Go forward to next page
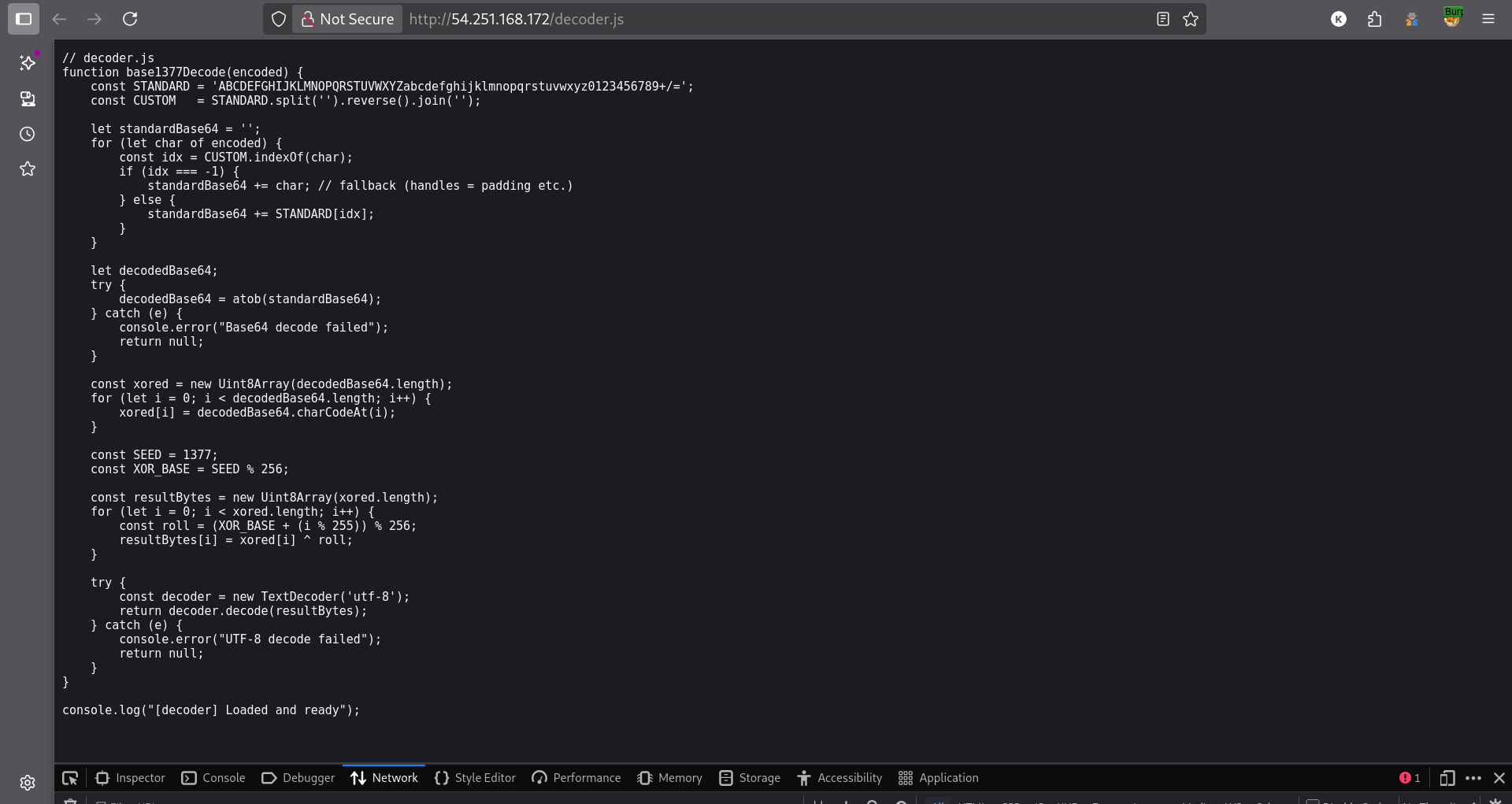This screenshot has width=1512, height=804. (x=94, y=19)
